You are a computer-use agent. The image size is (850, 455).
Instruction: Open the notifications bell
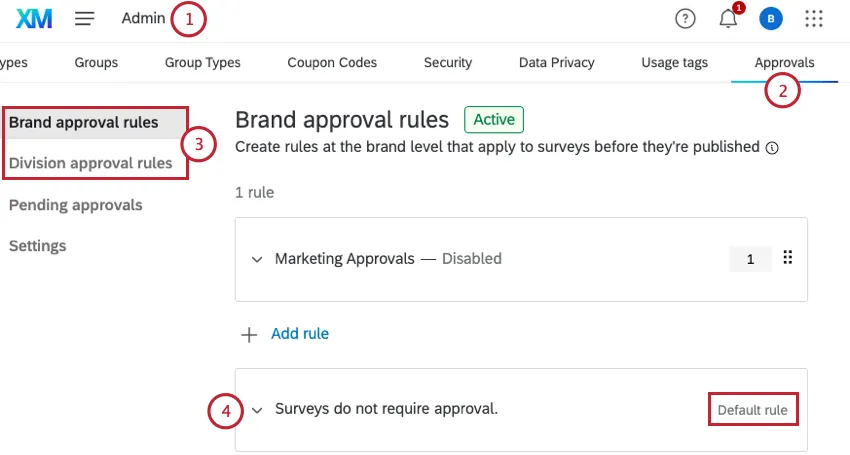[x=728, y=18]
